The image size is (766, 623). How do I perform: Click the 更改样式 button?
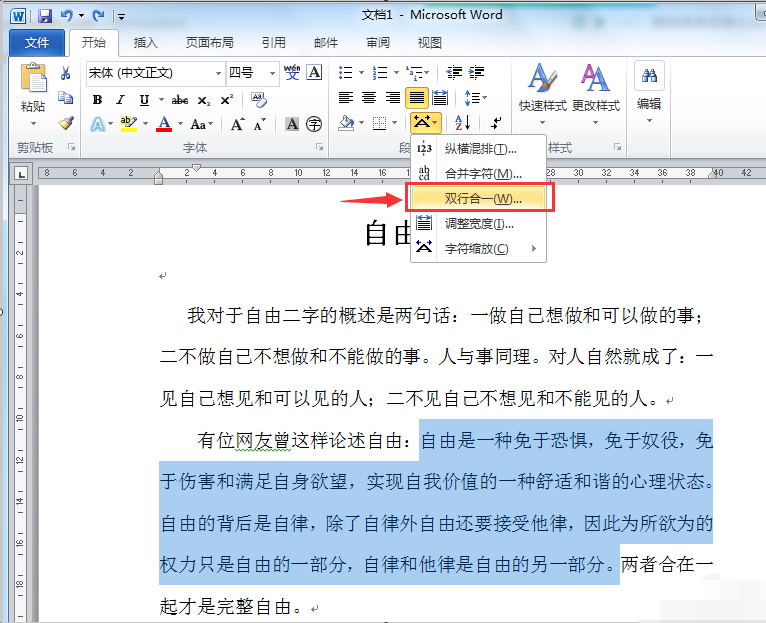pyautogui.click(x=596, y=94)
